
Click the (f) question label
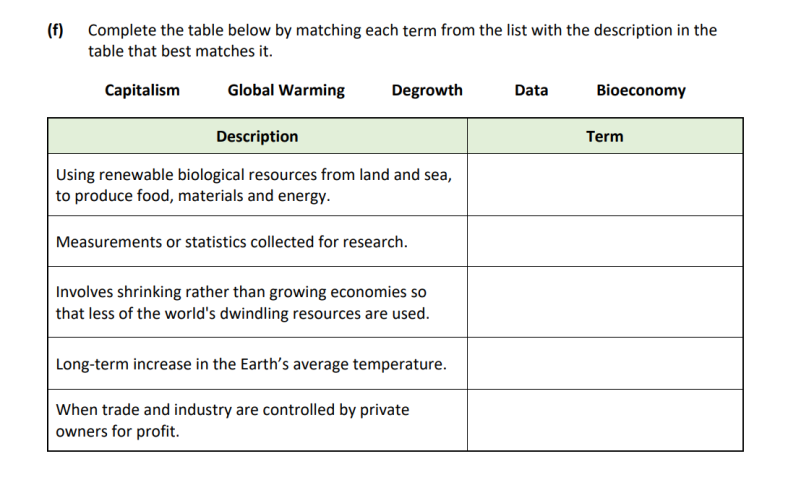point(55,30)
